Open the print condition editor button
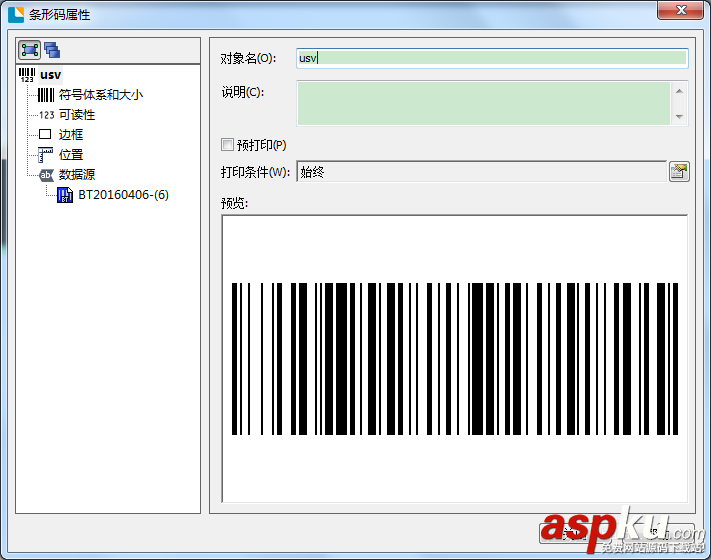711x560 pixels. [x=679, y=171]
